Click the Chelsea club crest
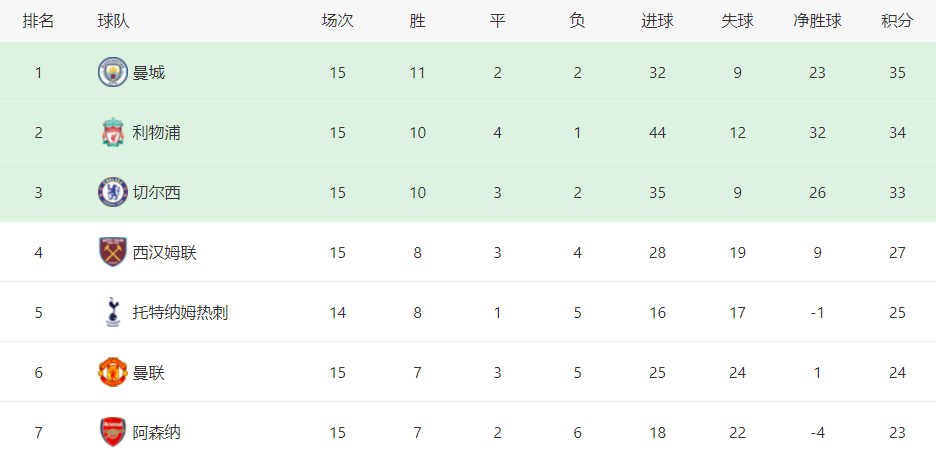936x455 pixels. [113, 192]
